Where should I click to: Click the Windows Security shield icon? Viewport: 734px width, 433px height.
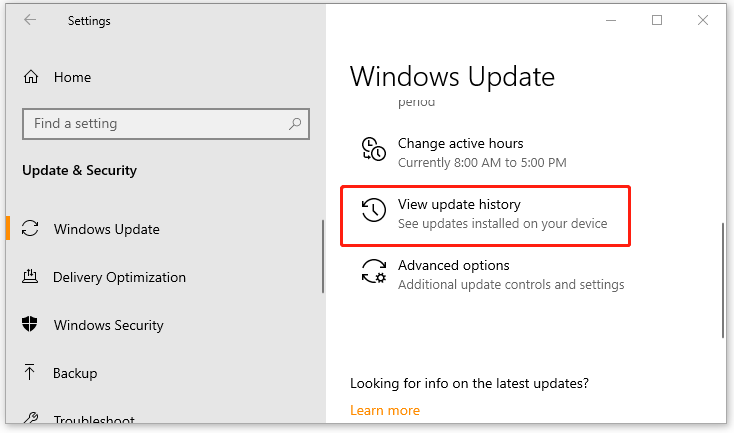point(30,324)
